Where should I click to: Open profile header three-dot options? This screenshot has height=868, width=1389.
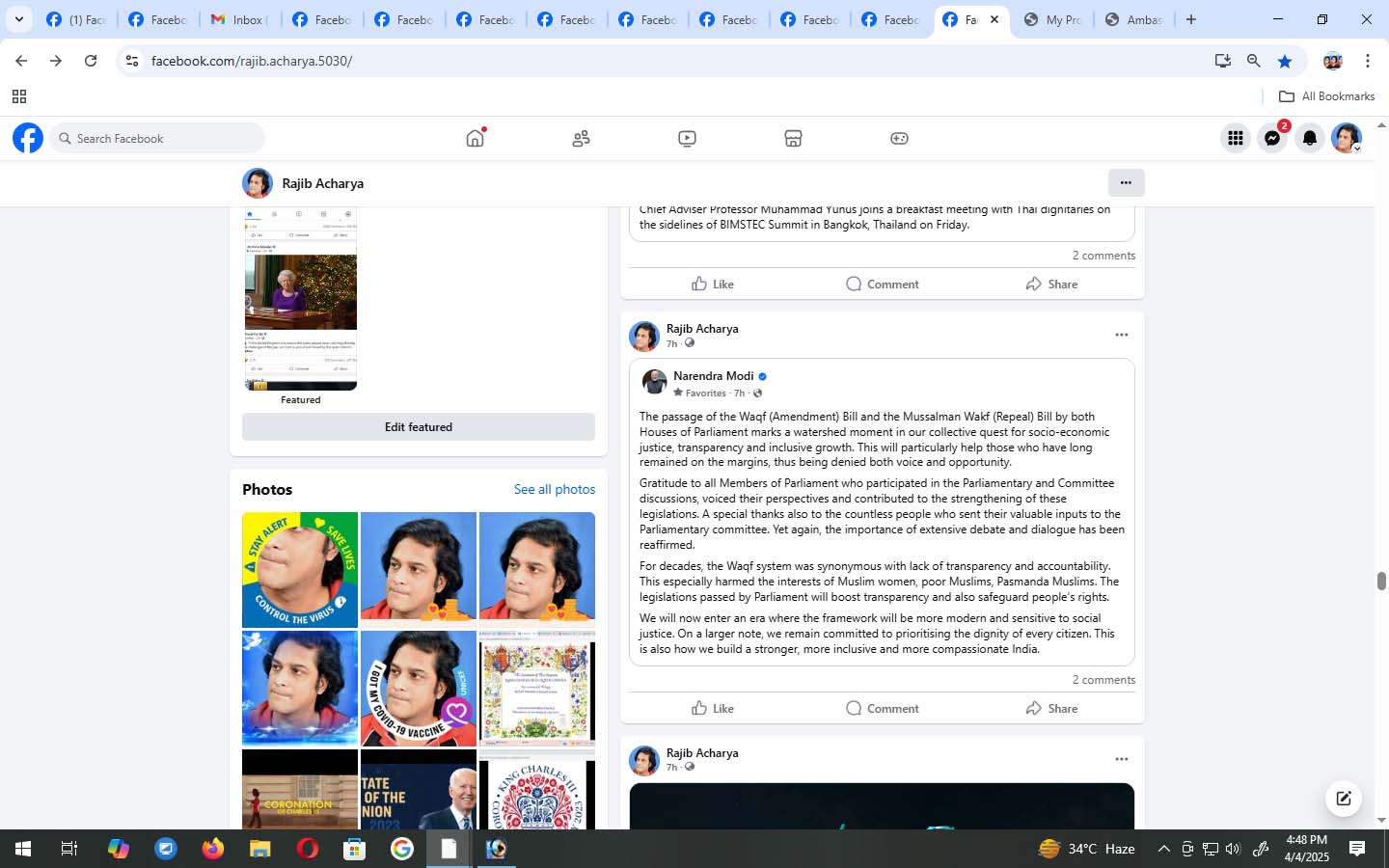point(1126,182)
